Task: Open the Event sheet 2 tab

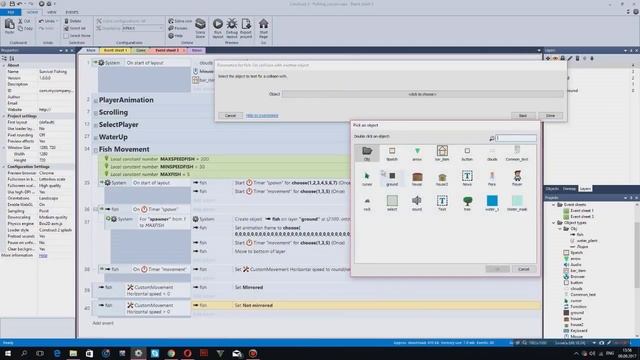Action: pyautogui.click(x=168, y=50)
